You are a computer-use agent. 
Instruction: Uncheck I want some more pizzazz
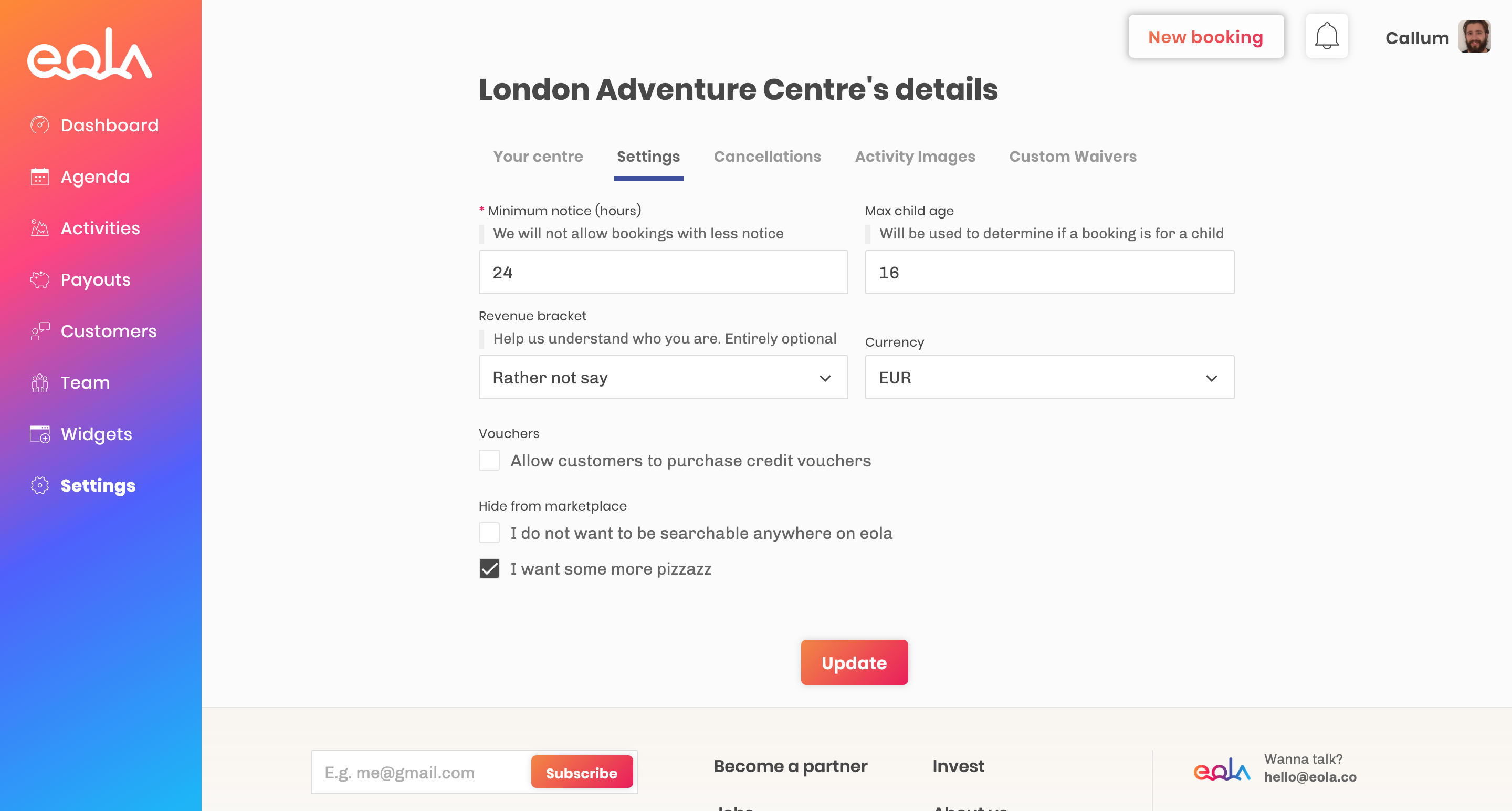pos(489,568)
